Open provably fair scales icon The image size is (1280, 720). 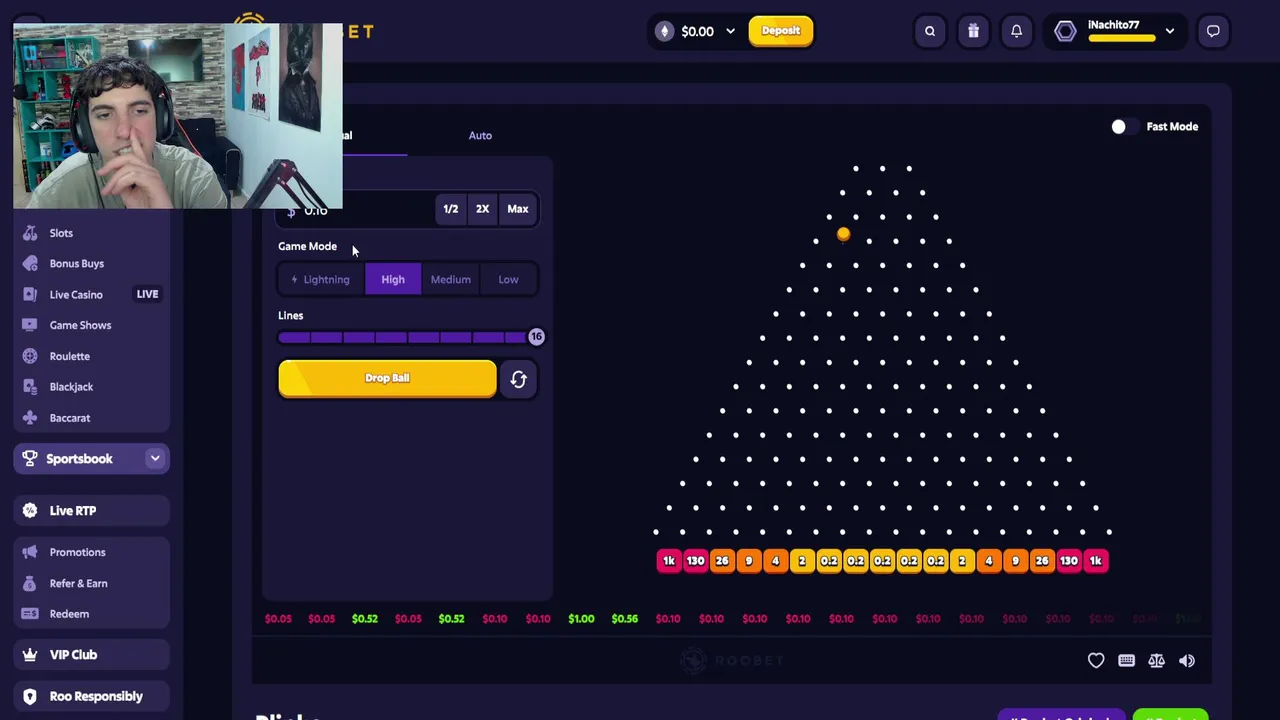point(1156,660)
